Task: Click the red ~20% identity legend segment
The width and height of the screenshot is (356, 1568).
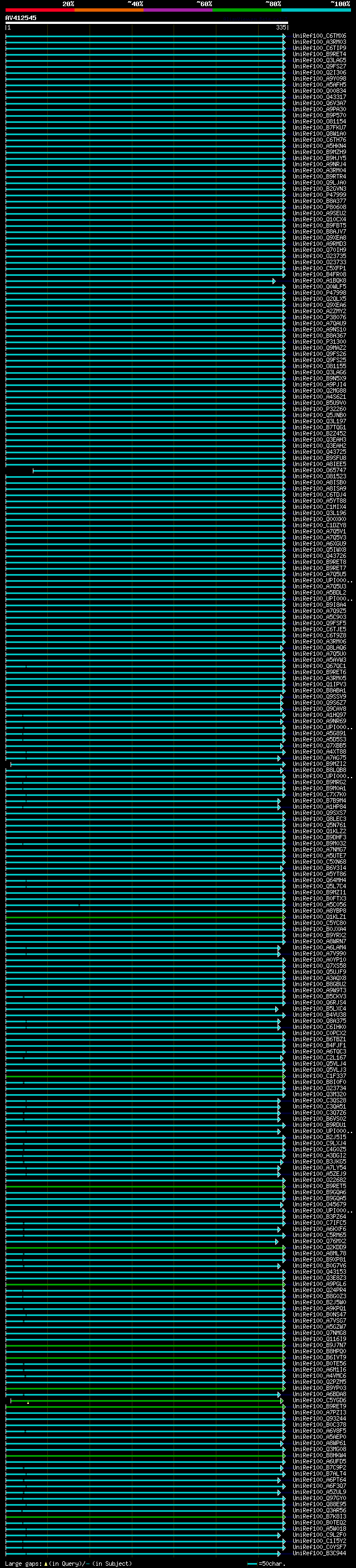Action: click(39, 10)
